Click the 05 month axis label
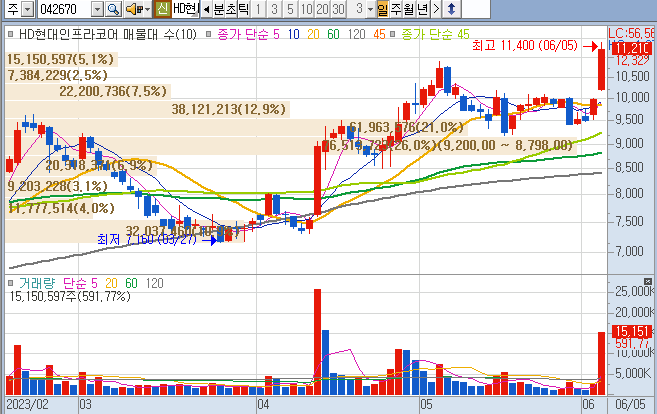 [426, 405]
